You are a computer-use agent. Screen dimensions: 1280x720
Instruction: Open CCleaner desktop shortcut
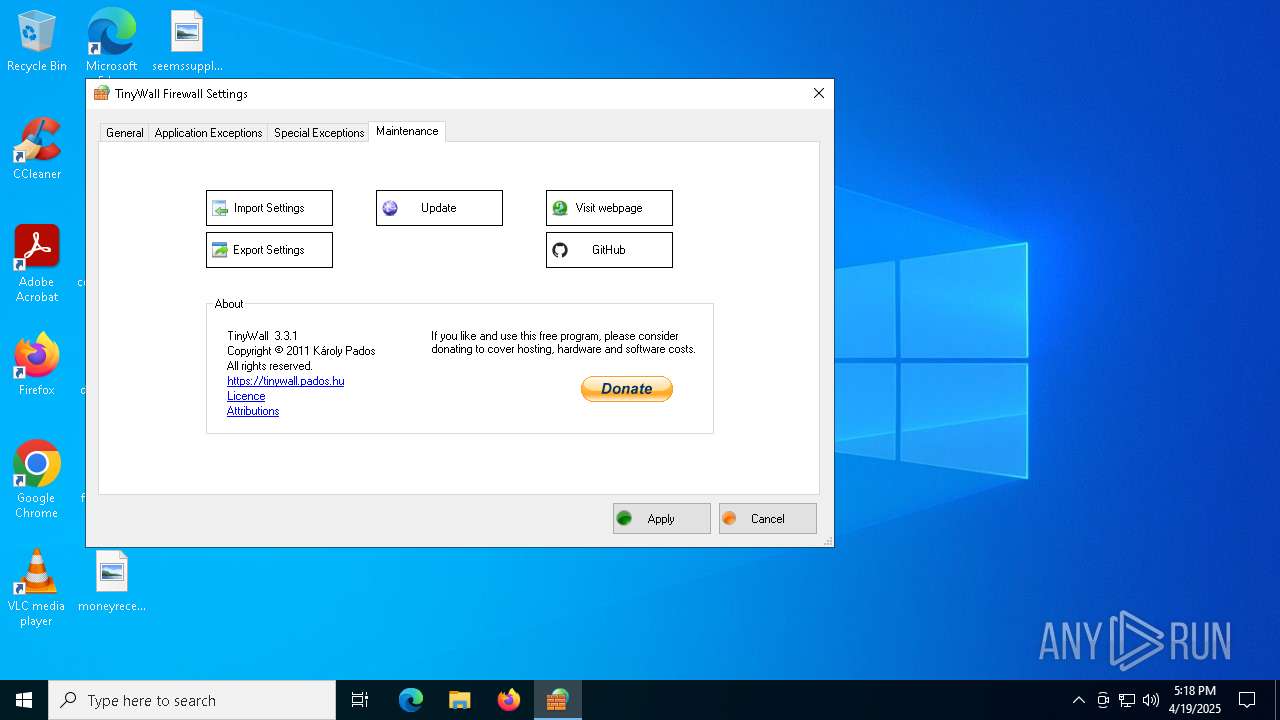point(37,150)
